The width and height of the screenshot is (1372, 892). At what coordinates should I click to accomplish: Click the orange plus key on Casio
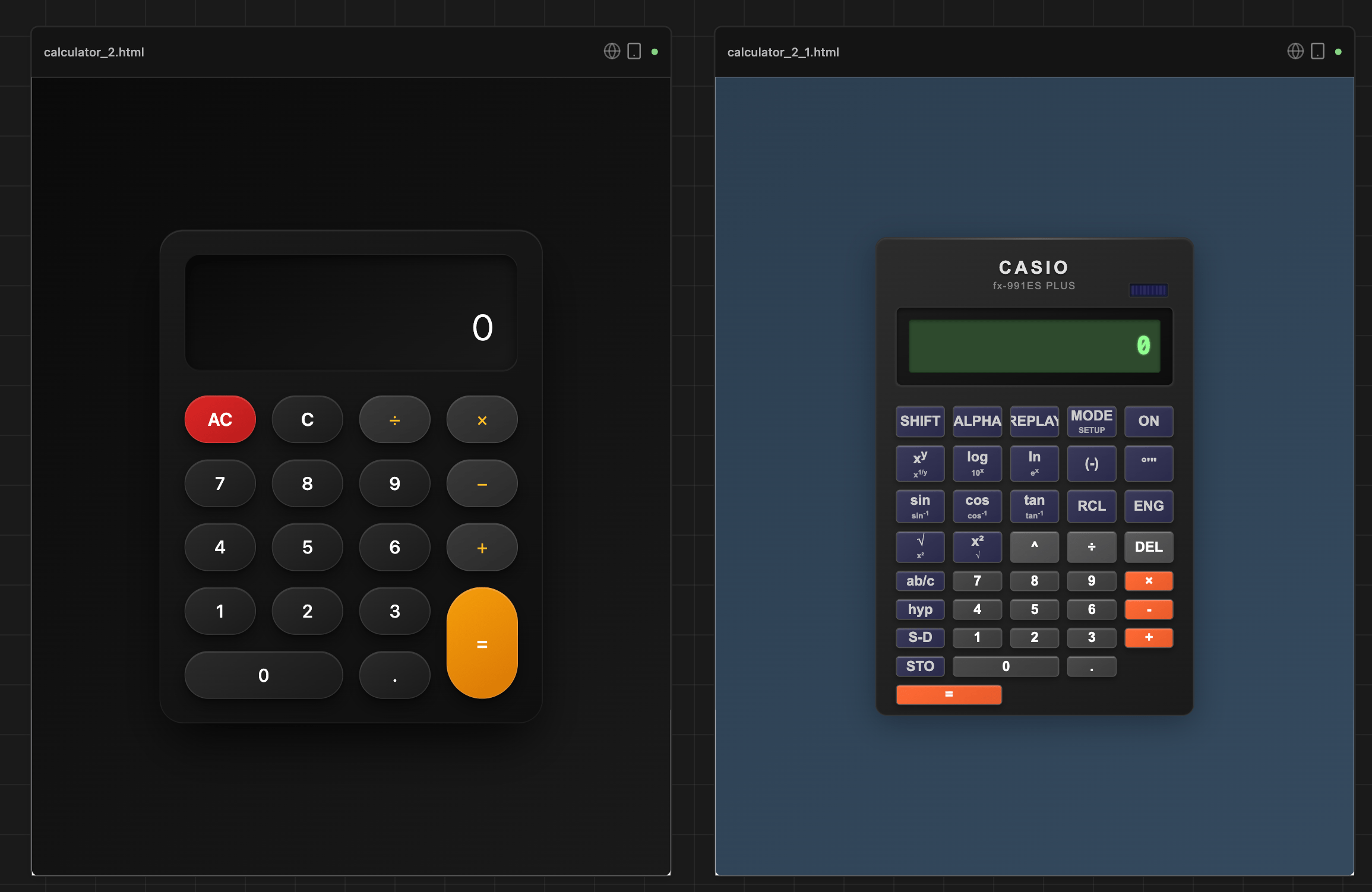[1149, 638]
